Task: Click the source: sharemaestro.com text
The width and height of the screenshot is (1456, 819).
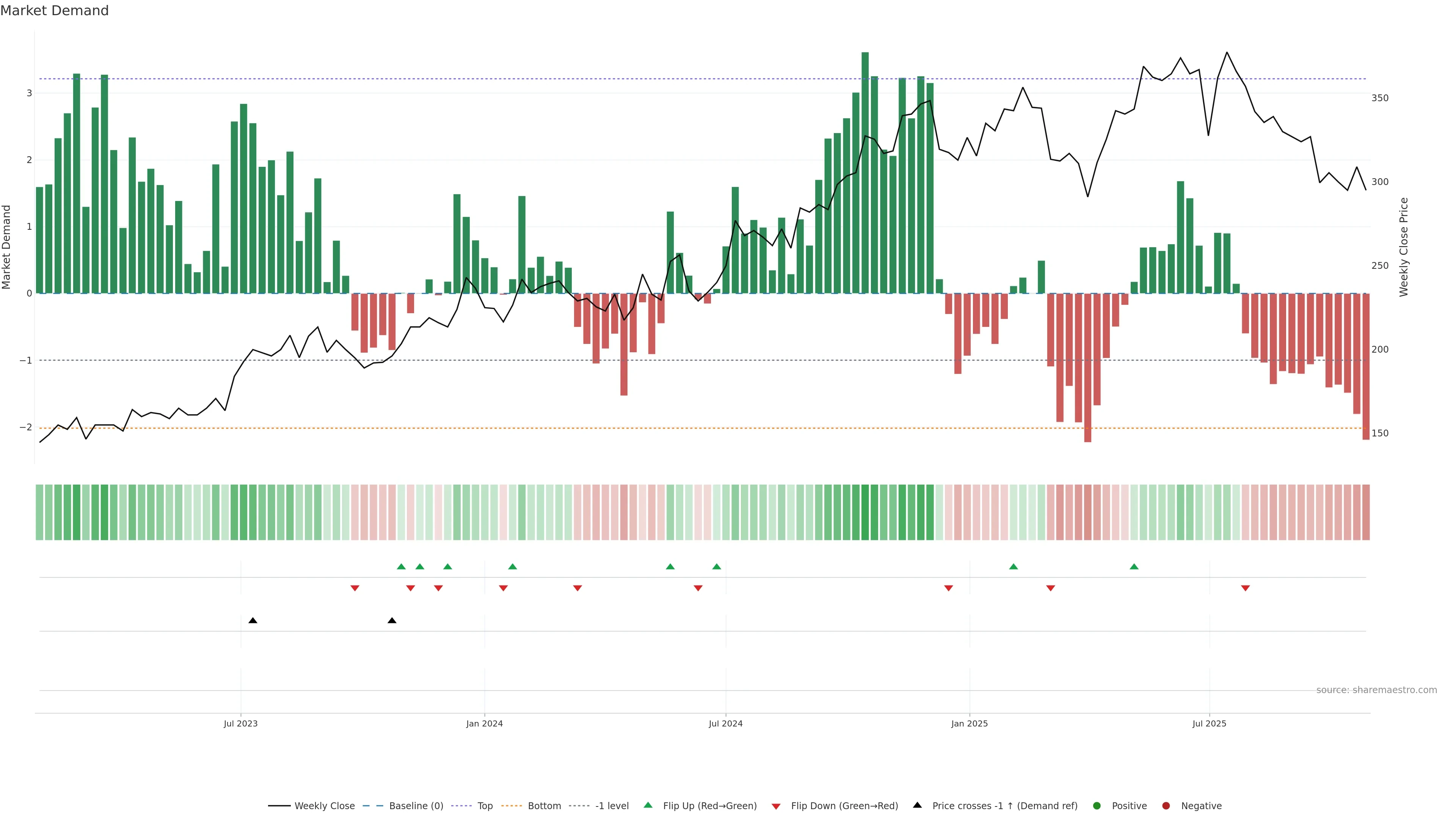Action: [1376, 690]
